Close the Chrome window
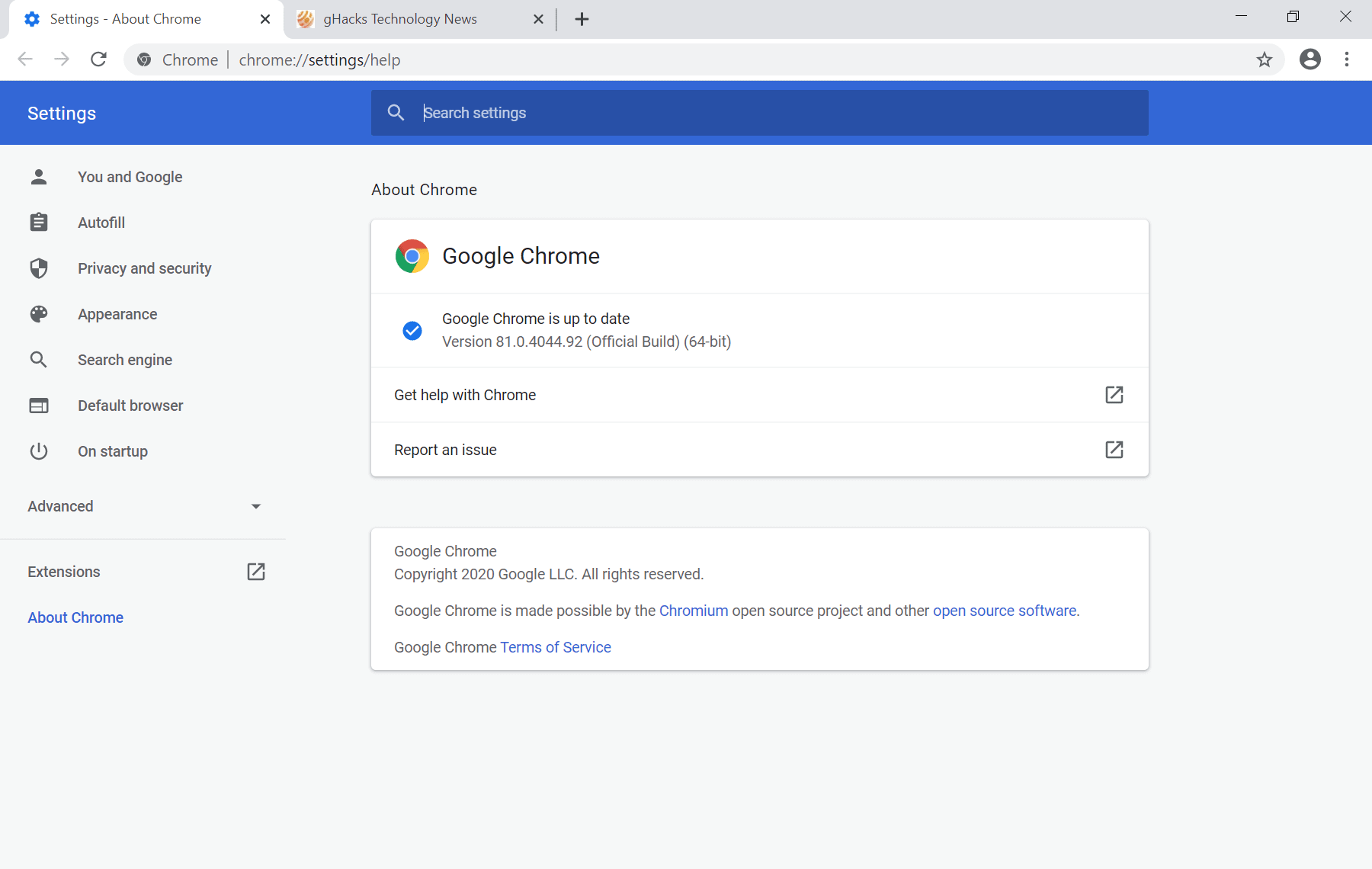Viewport: 1372px width, 869px height. 1345,17
